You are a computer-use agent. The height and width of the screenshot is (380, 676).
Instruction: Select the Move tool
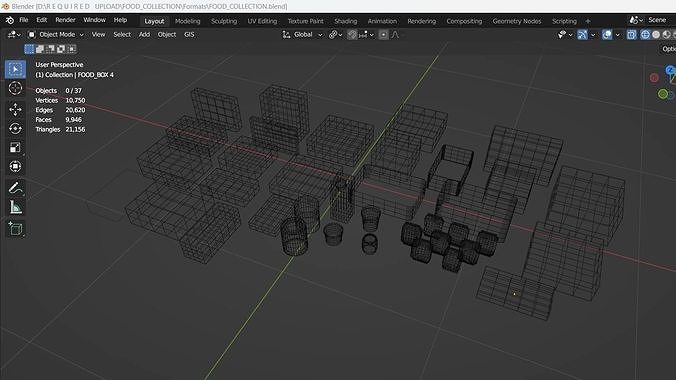click(x=15, y=110)
